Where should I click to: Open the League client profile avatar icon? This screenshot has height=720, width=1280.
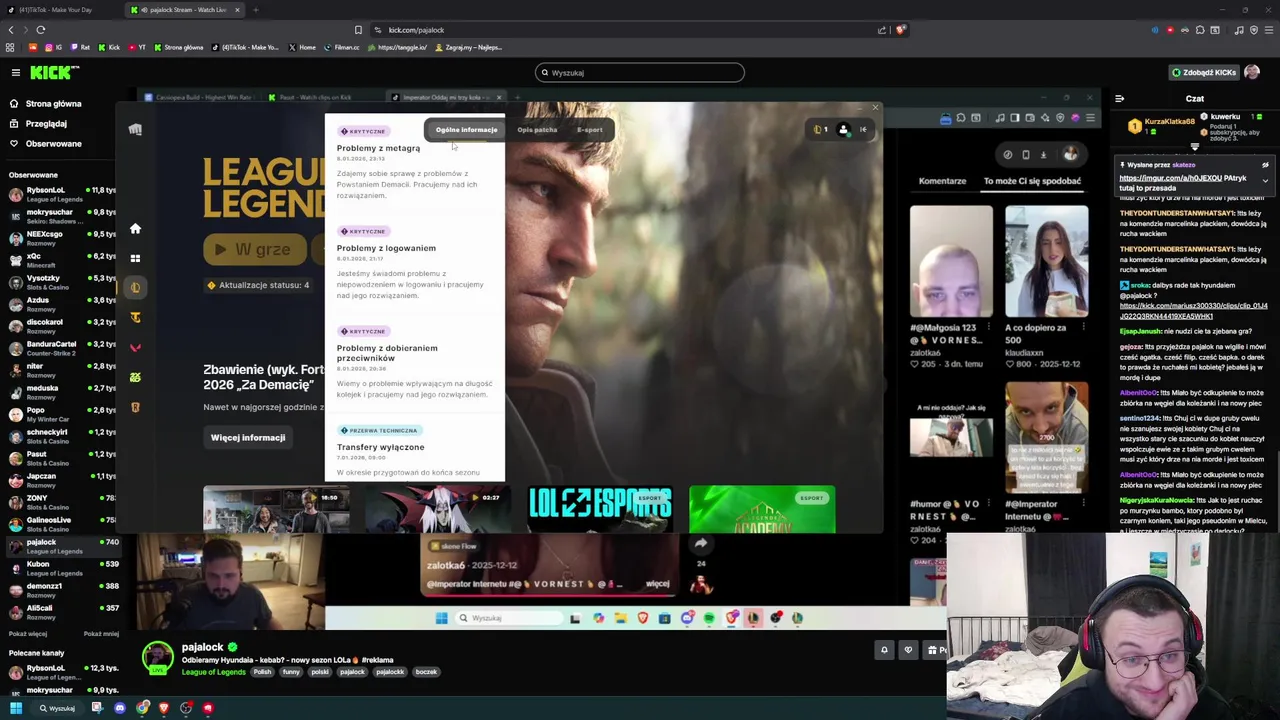click(843, 129)
